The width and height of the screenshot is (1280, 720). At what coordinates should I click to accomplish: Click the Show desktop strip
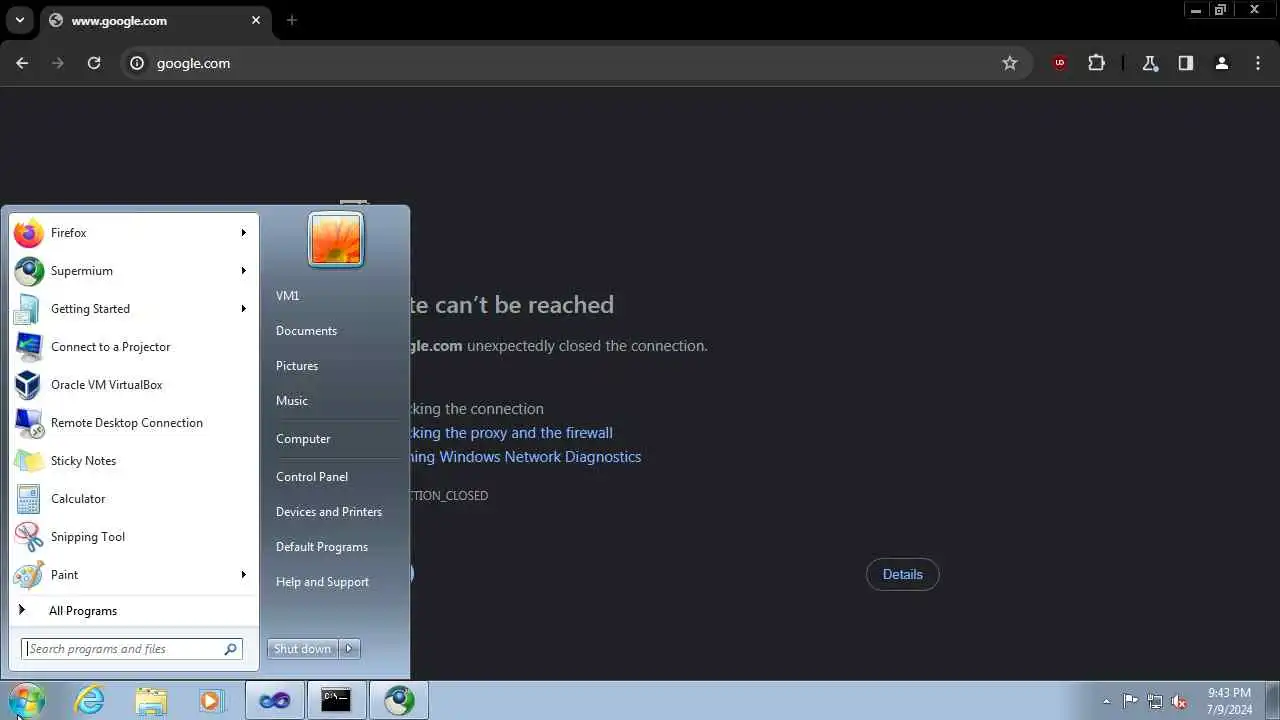click(1272, 701)
